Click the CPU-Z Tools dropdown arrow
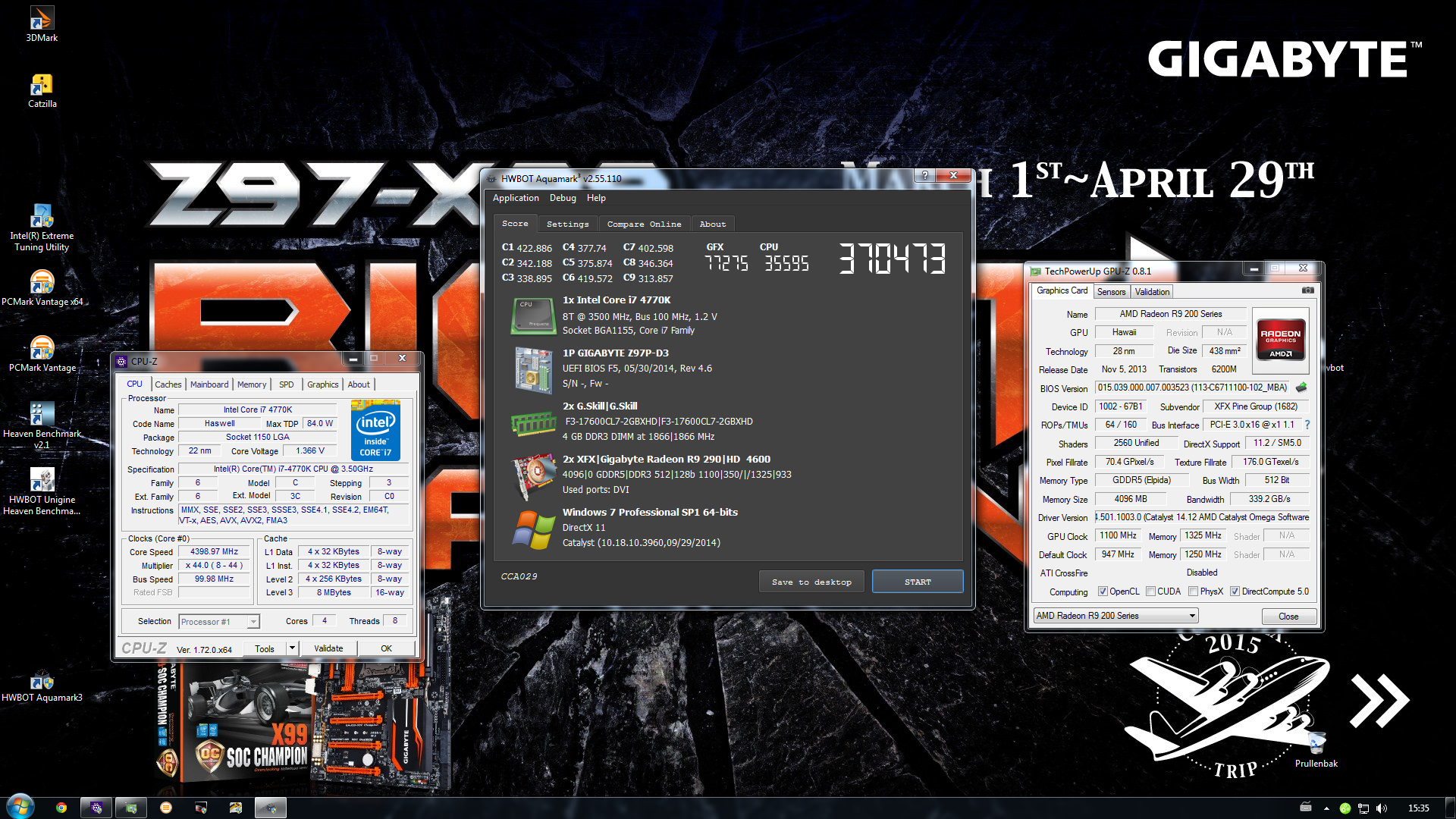 click(x=292, y=648)
